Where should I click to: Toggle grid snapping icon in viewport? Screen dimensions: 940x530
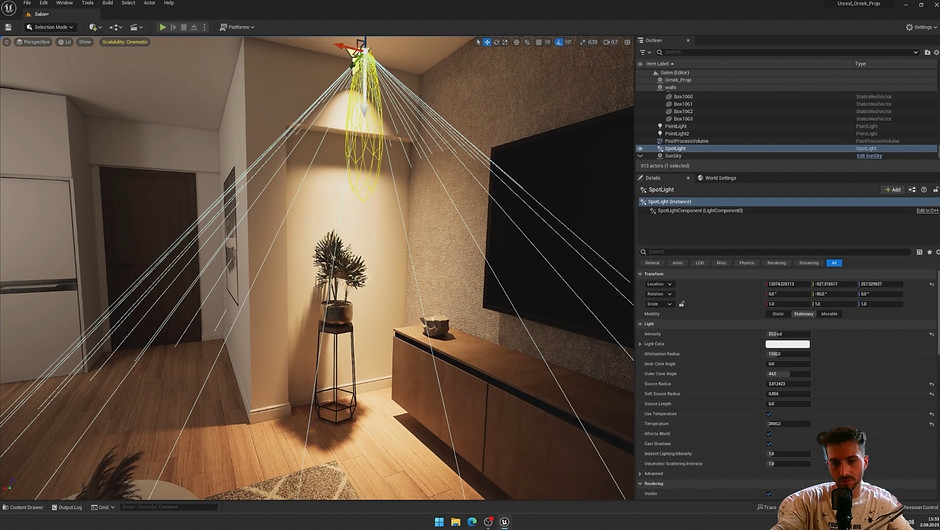pyautogui.click(x=538, y=42)
